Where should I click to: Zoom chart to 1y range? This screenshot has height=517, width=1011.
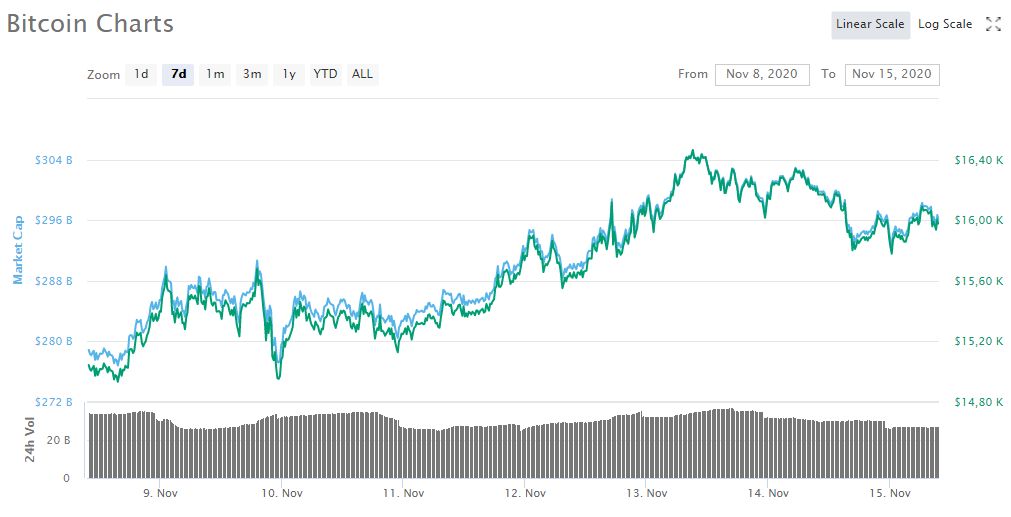289,74
